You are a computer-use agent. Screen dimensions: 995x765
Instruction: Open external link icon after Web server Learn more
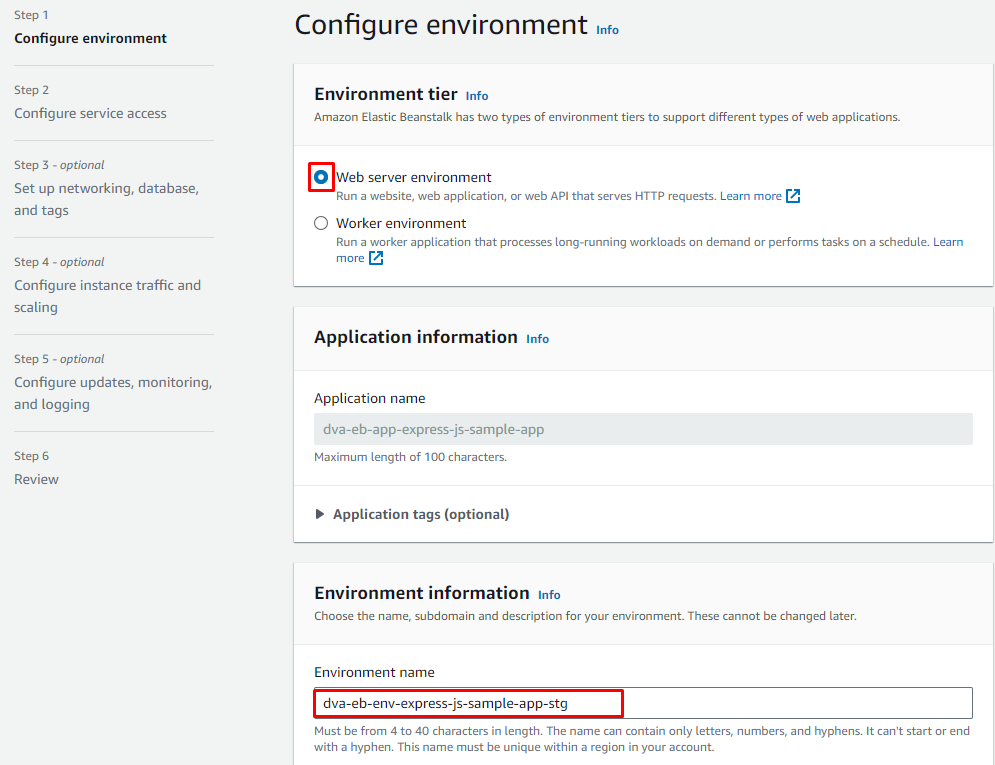(793, 196)
